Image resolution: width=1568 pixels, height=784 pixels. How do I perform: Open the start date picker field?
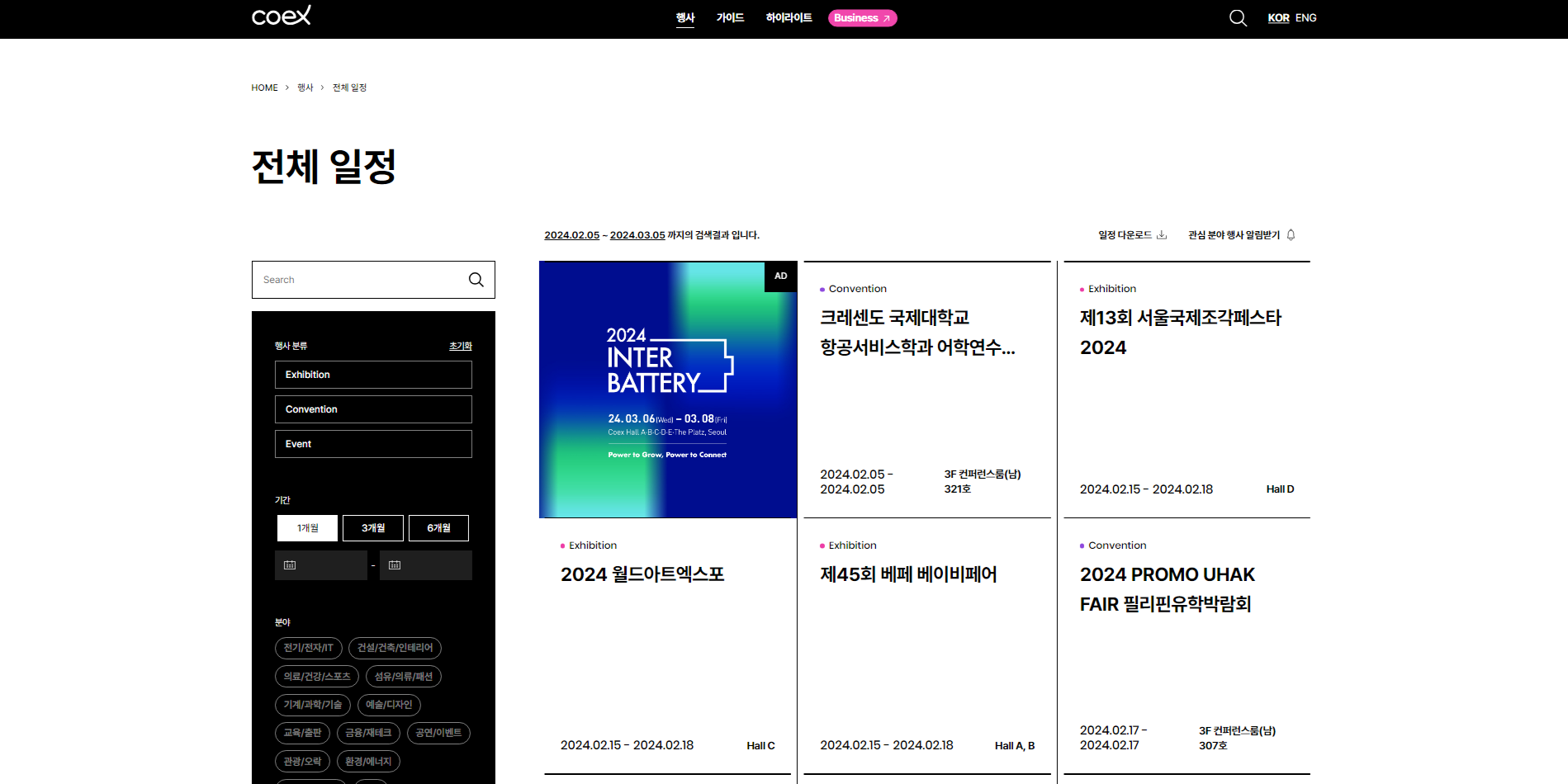tap(321, 565)
